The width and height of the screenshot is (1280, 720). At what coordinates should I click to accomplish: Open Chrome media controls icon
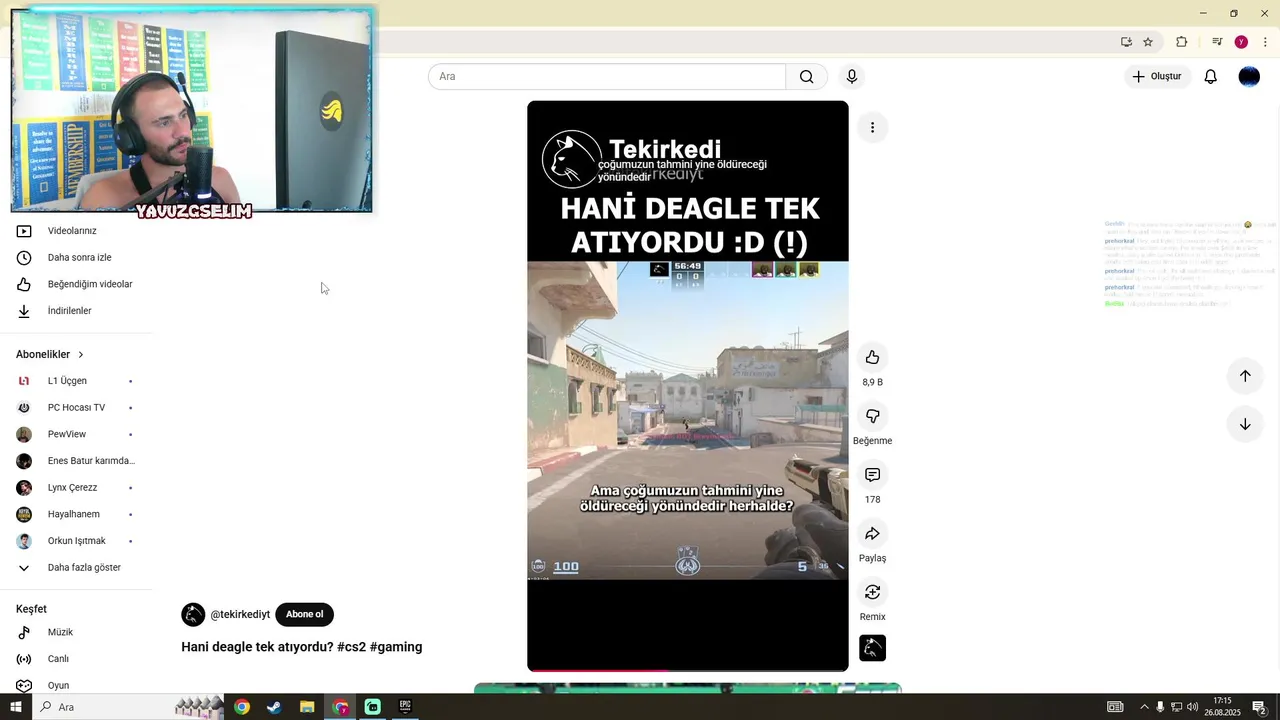[x=1217, y=42]
